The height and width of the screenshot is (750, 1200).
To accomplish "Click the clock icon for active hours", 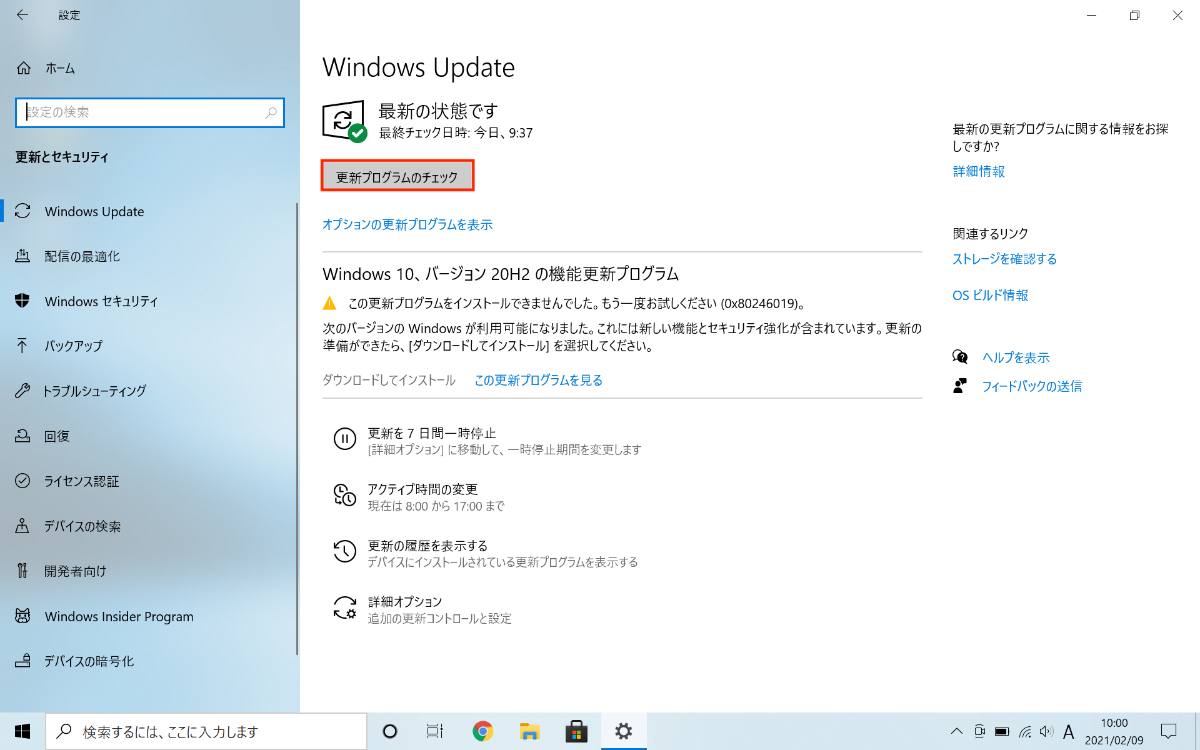I will point(344,494).
